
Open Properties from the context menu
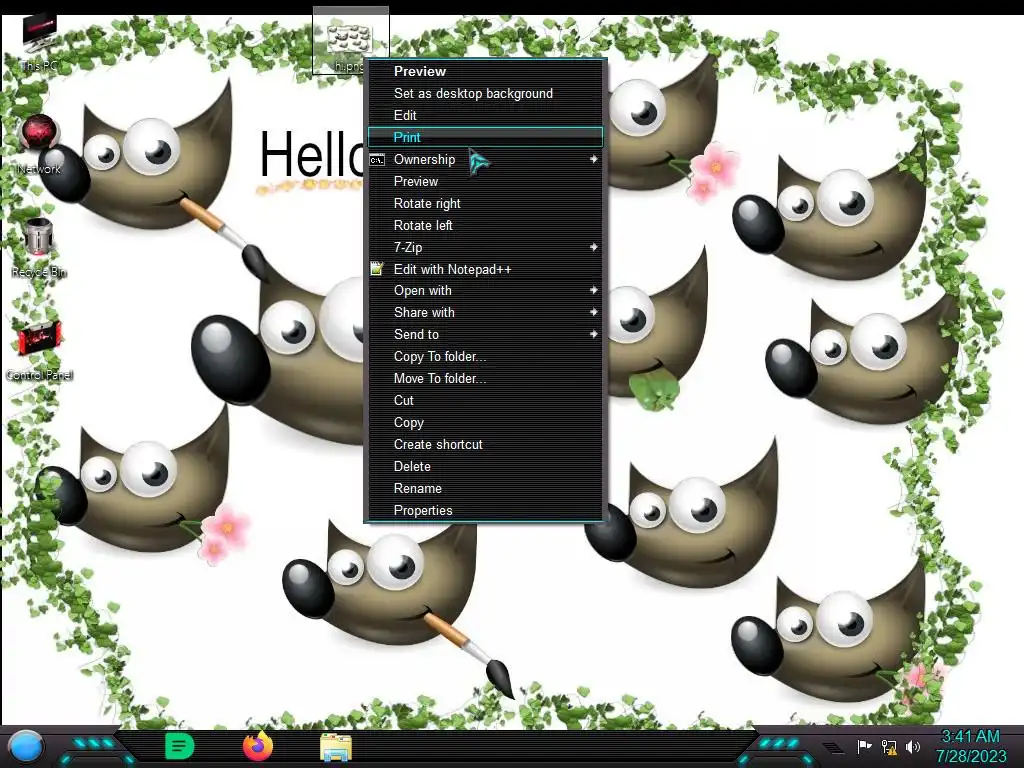[485, 510]
